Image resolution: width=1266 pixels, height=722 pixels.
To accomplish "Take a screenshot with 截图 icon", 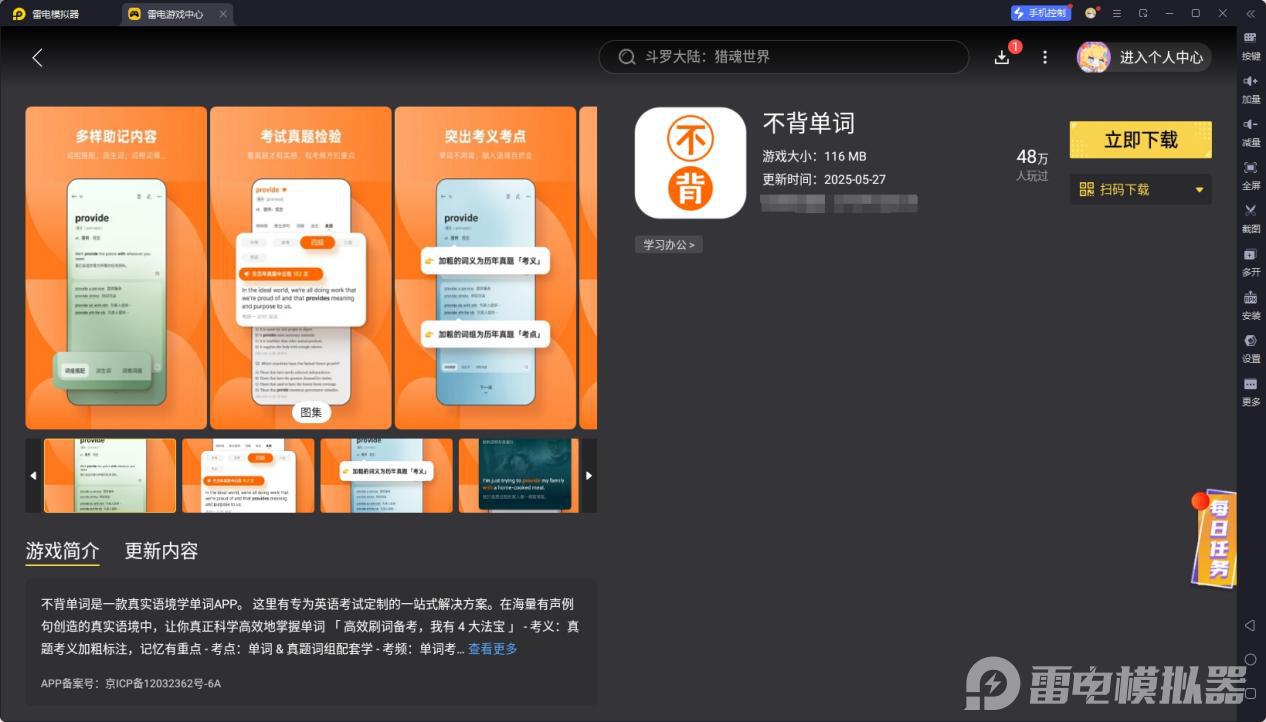I will (1250, 217).
